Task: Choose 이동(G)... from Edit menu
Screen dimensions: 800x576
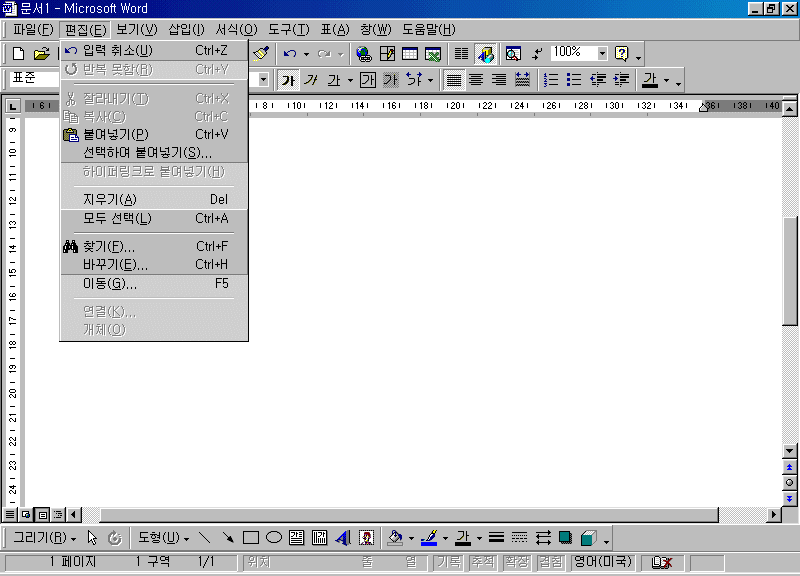Action: (x=154, y=284)
